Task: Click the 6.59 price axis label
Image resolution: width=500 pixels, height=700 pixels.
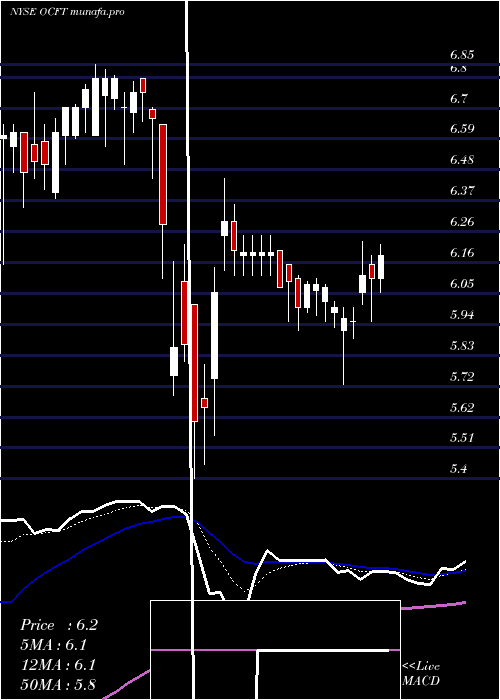Action: 462,129
